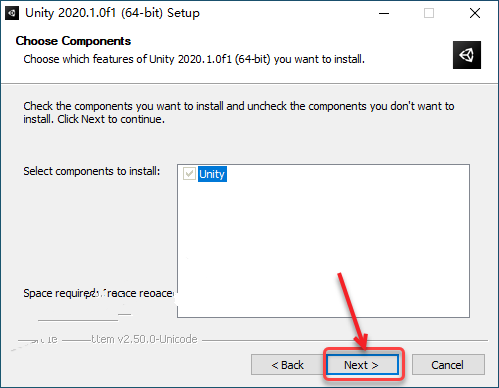Click the 'Select components to install:' label
Viewport: 499px width, 388px height.
(x=92, y=171)
